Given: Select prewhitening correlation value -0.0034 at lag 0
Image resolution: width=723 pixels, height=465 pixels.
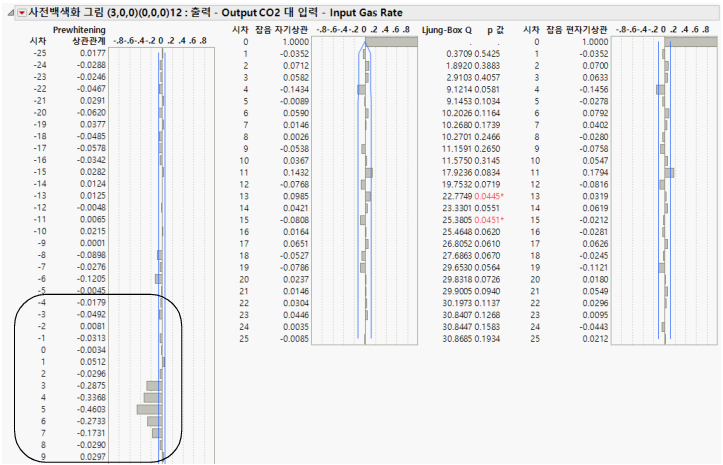Looking at the screenshot, I should (x=91, y=350).
